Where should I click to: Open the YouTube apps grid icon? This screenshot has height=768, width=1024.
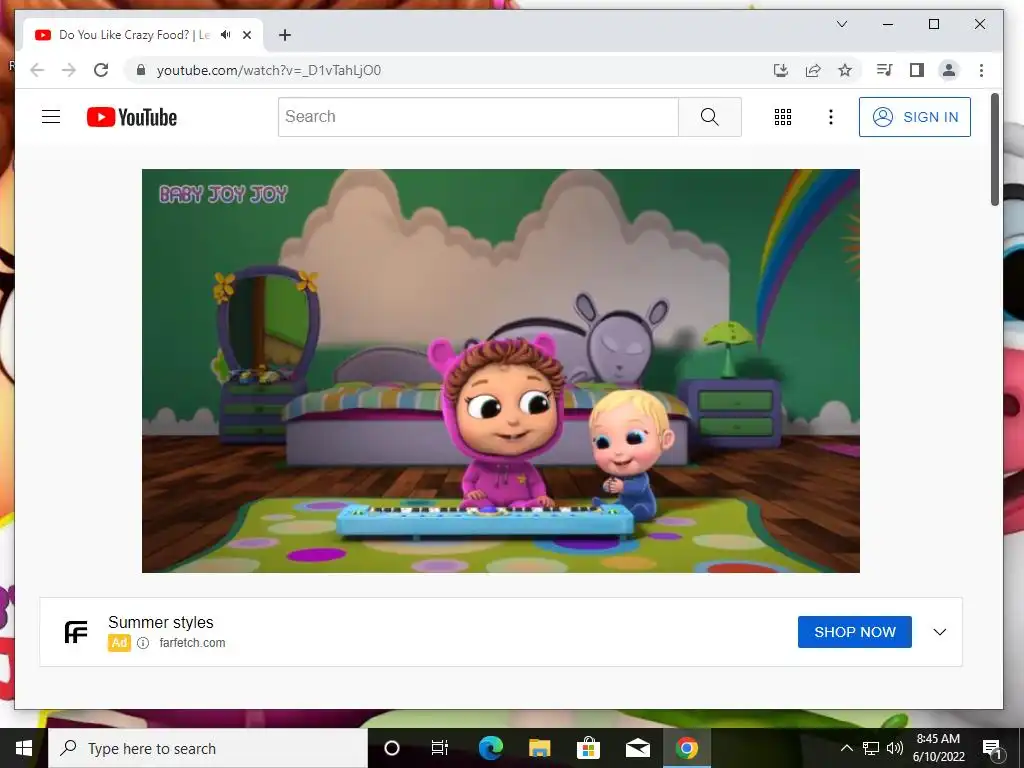click(783, 117)
